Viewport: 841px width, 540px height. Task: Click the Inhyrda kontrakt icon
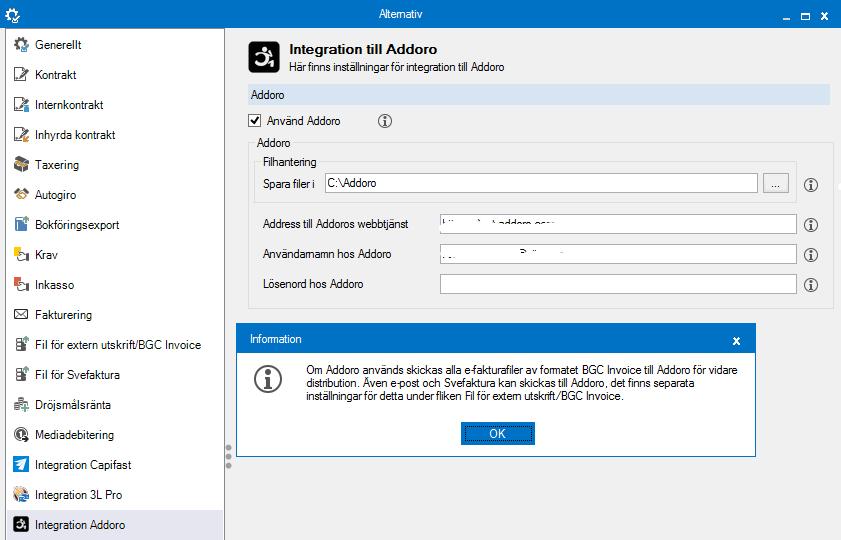(x=21, y=135)
